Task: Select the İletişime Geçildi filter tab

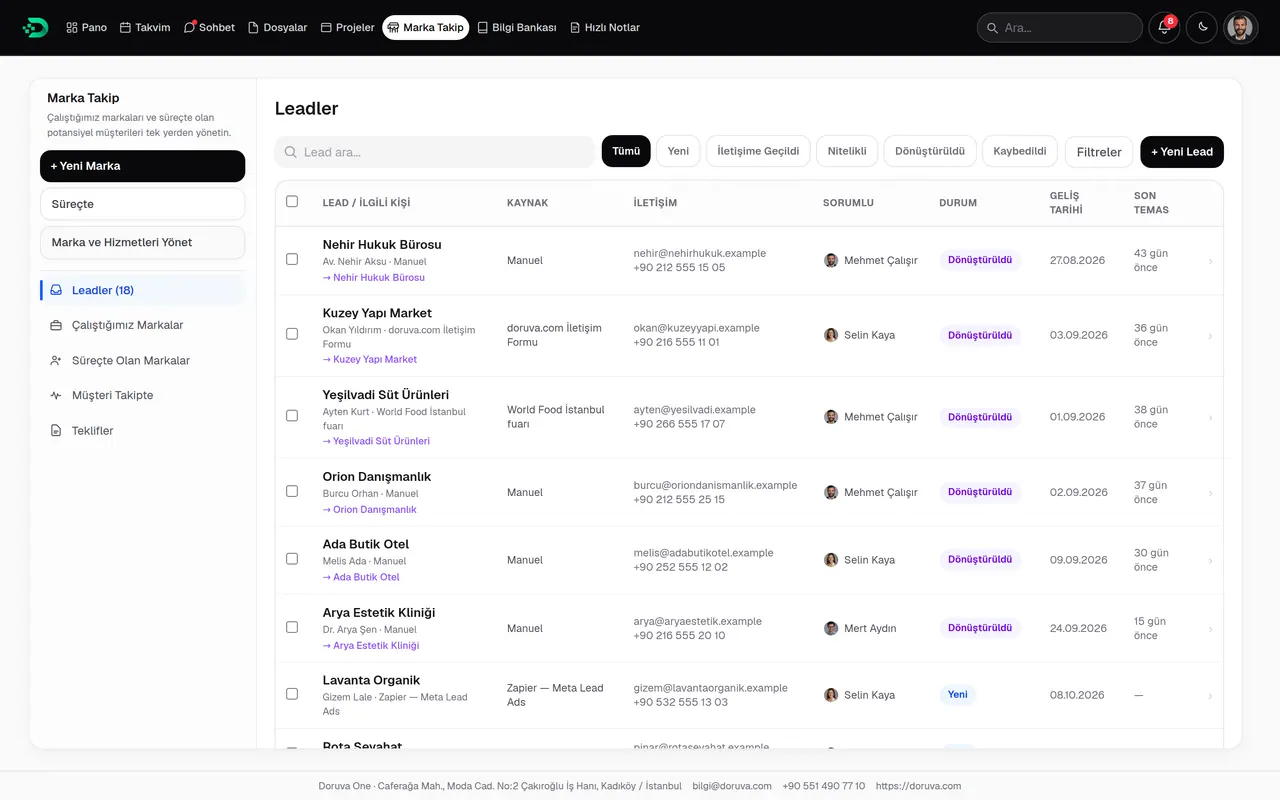Action: [x=759, y=151]
